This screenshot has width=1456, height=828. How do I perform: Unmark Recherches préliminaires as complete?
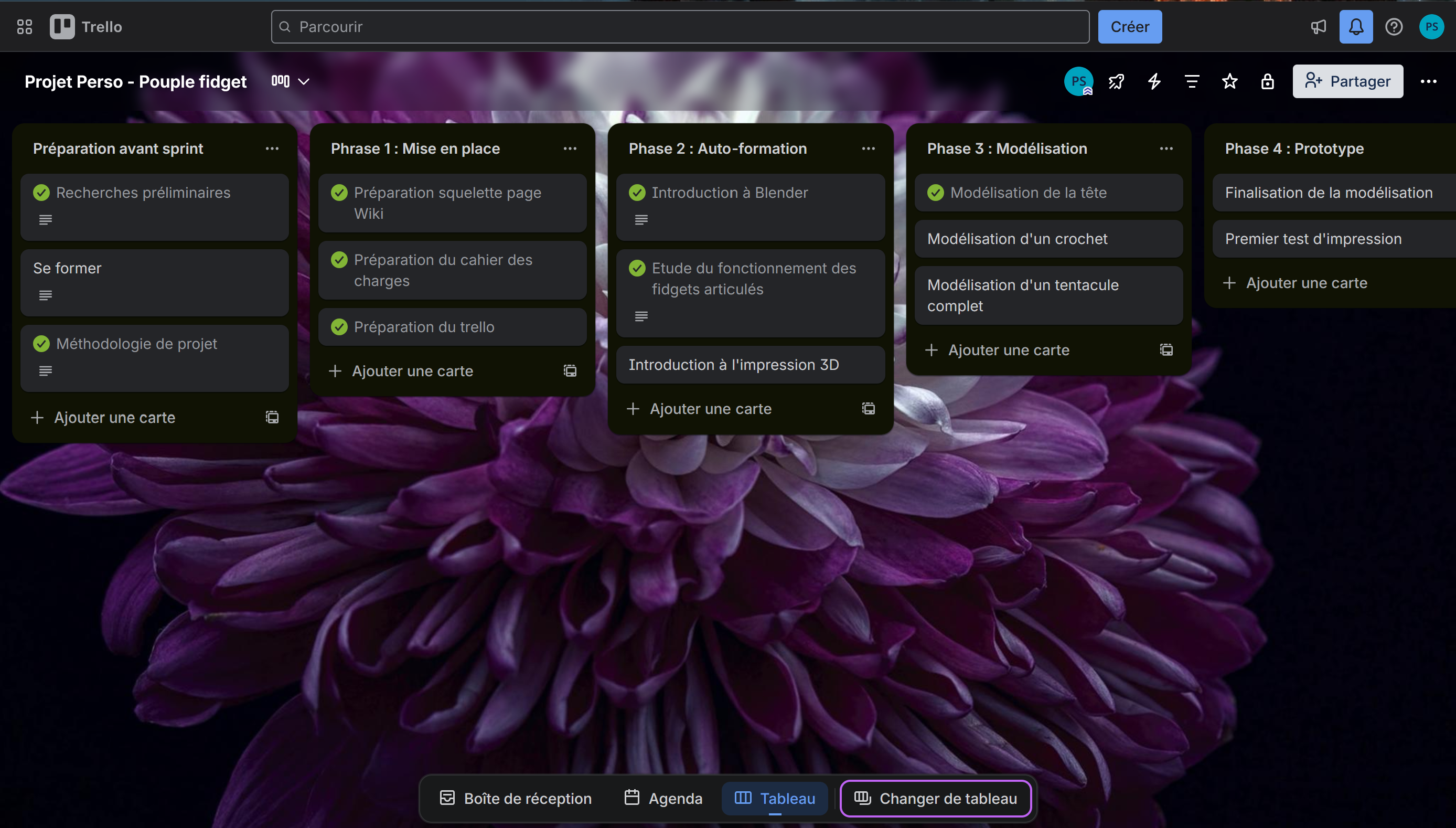point(41,193)
